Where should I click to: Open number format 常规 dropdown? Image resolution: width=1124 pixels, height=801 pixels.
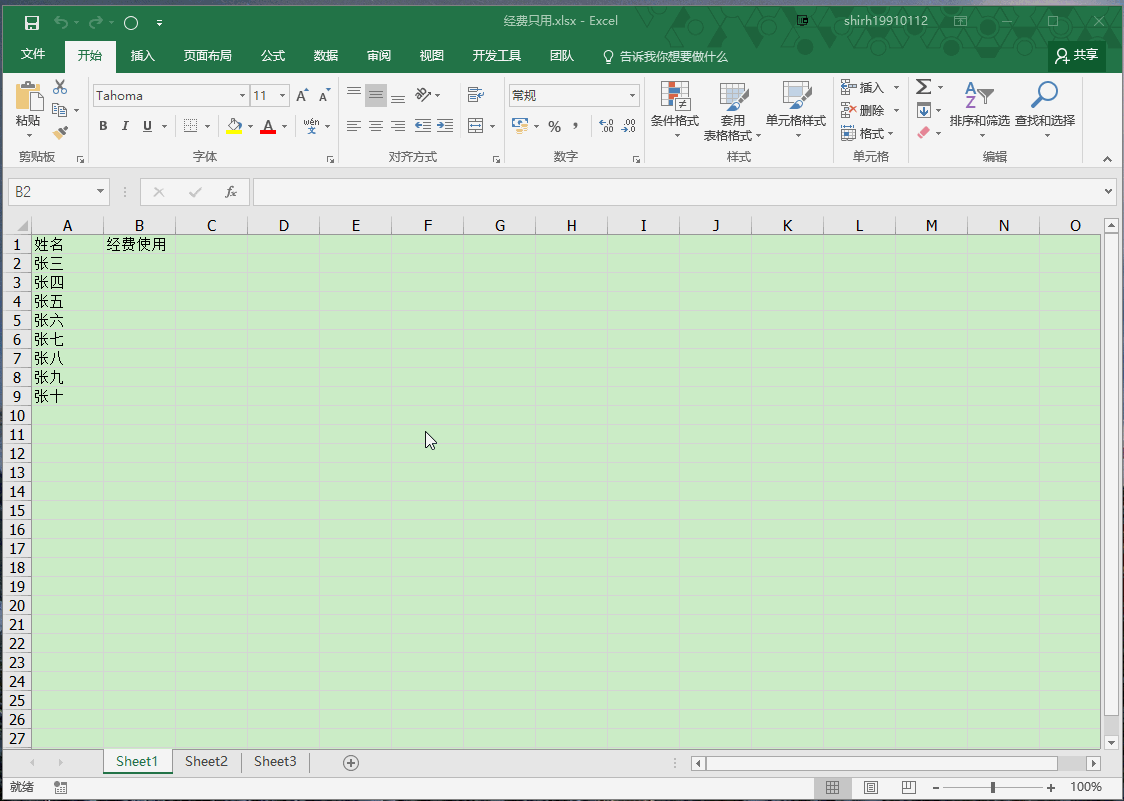click(x=632, y=95)
